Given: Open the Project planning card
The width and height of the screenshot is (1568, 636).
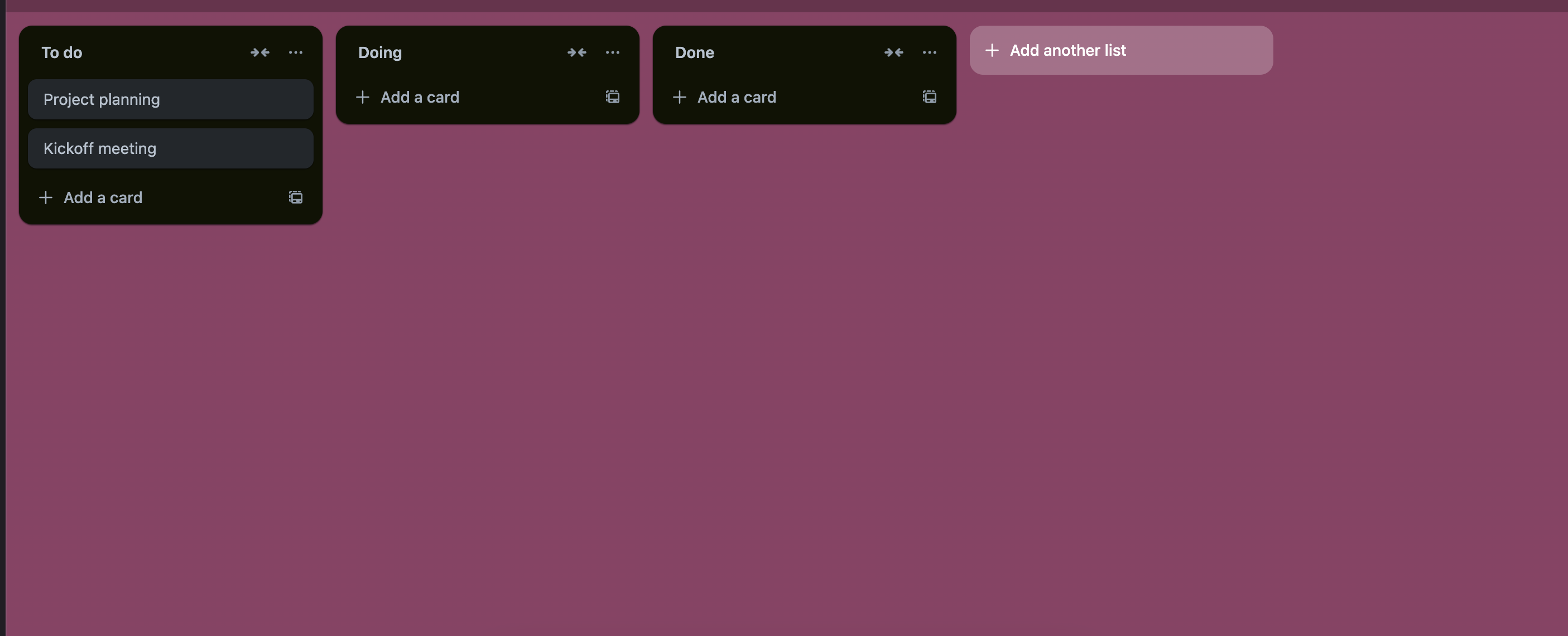Looking at the screenshot, I should (x=170, y=99).
